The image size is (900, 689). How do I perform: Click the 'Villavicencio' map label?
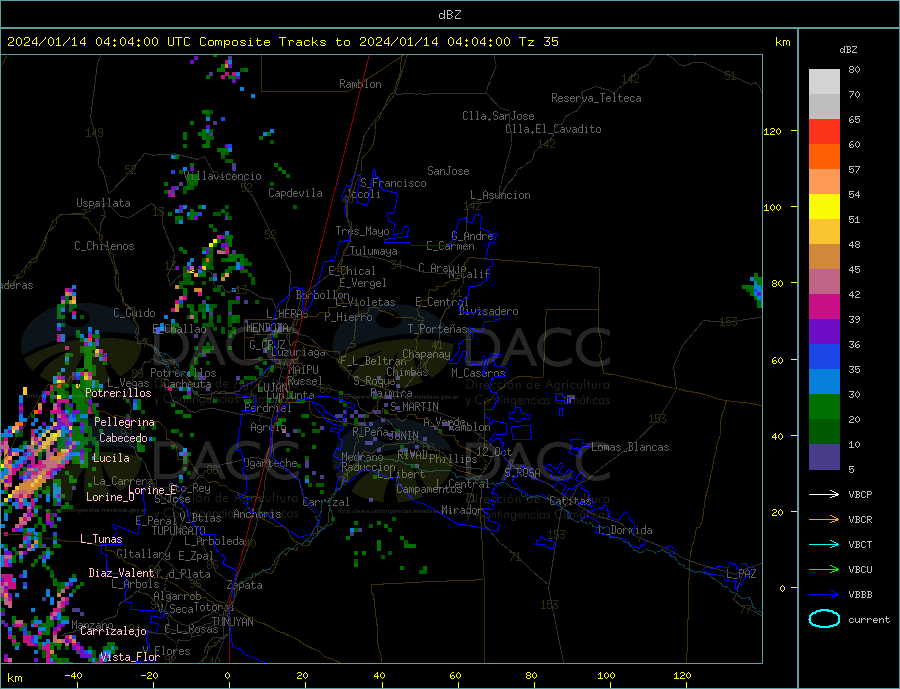[222, 176]
